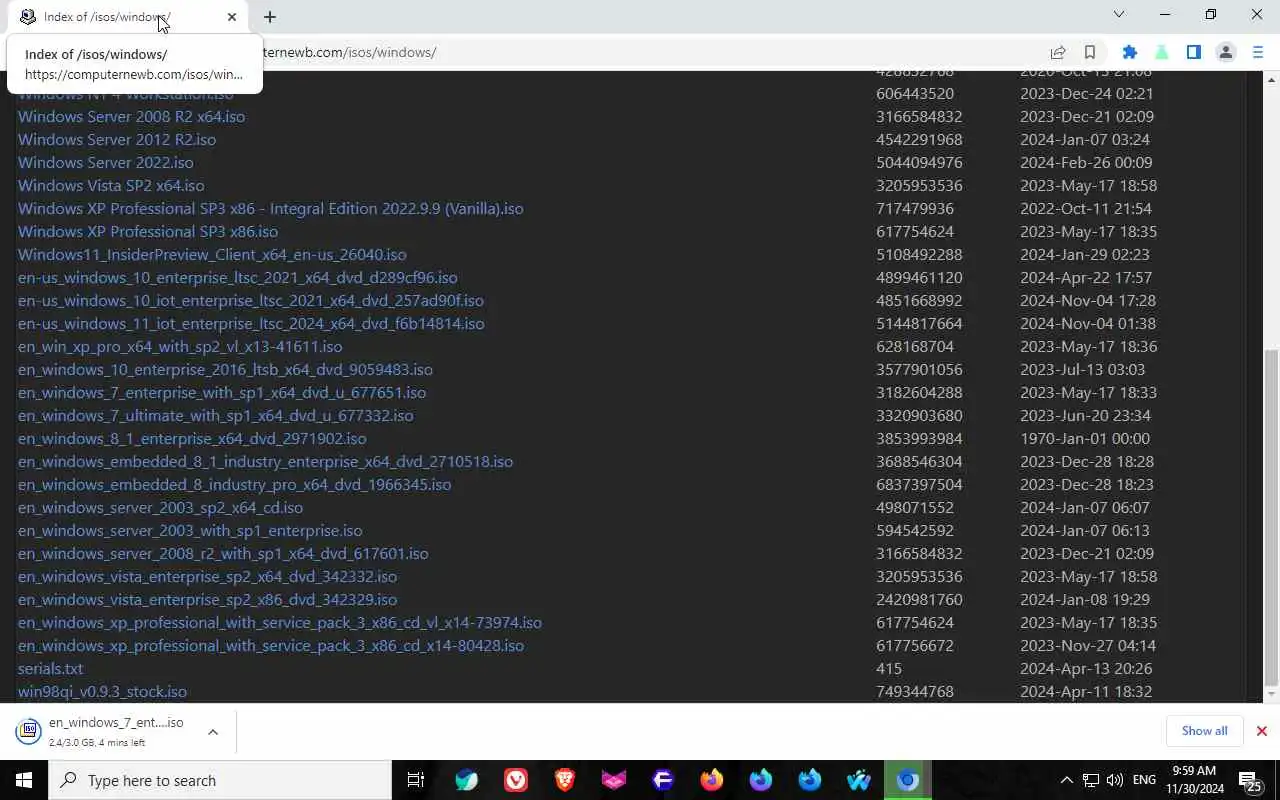Screen dimensions: 1280x800
Task: Focus the address bar URL field
Action: click(640, 52)
